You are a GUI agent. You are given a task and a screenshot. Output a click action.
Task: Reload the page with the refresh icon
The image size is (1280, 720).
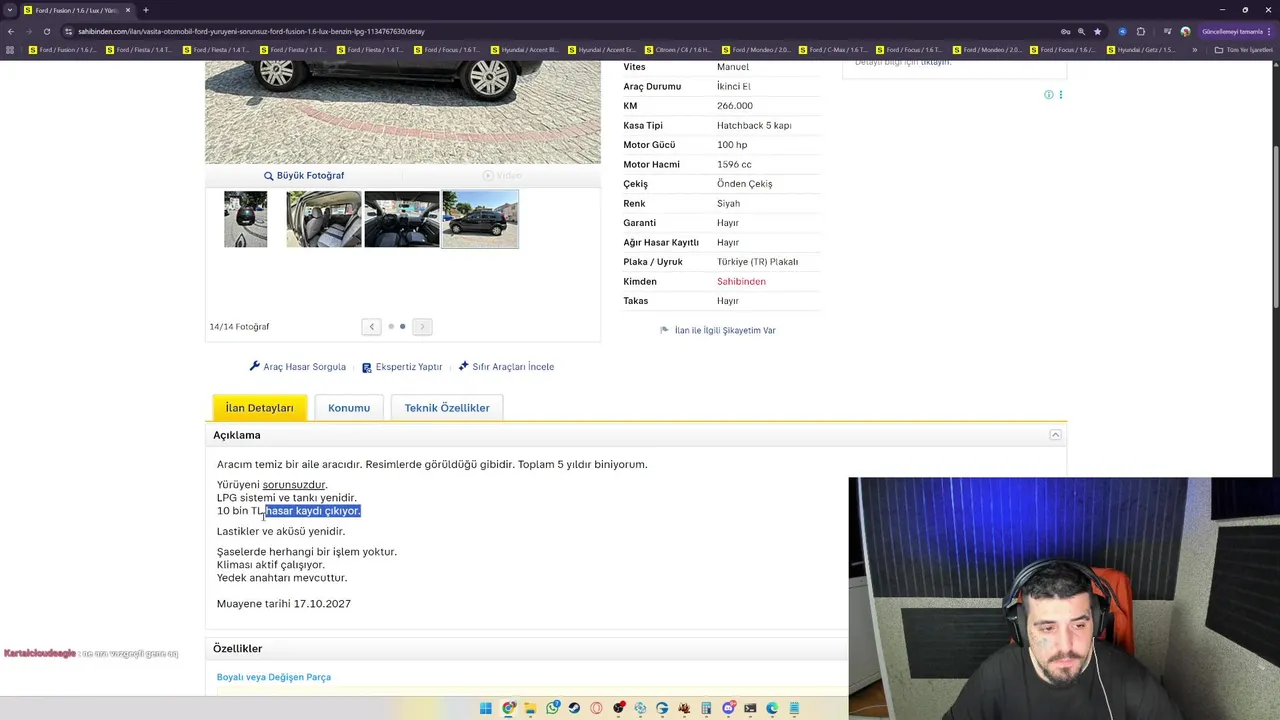click(46, 31)
